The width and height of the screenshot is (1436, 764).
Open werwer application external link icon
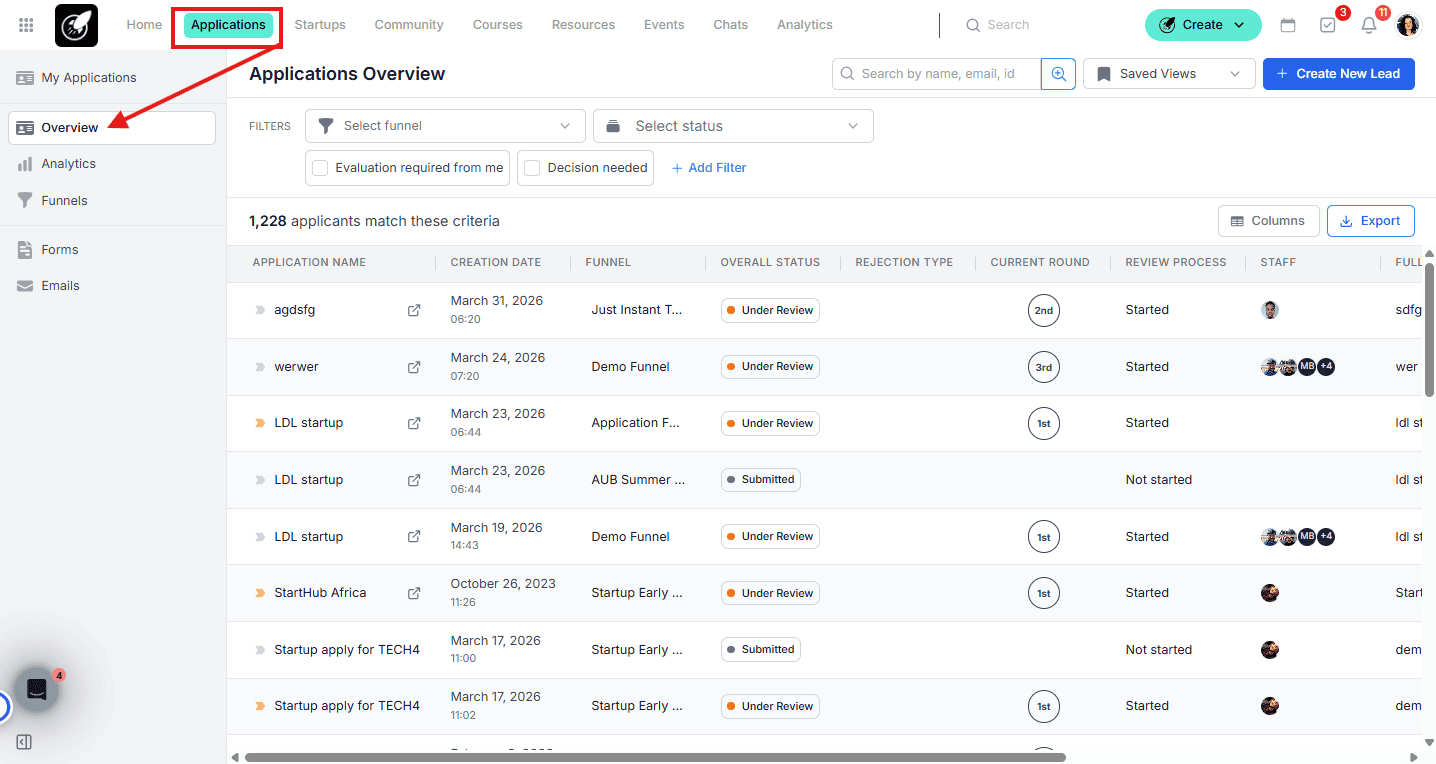pos(414,367)
